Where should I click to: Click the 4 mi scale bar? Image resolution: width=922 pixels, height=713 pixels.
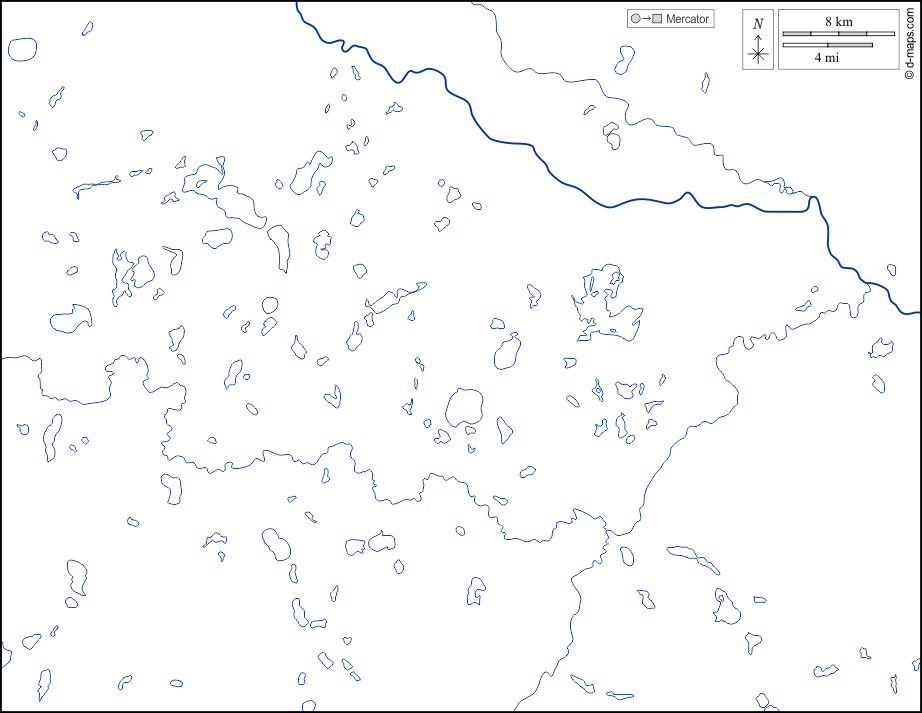[827, 45]
